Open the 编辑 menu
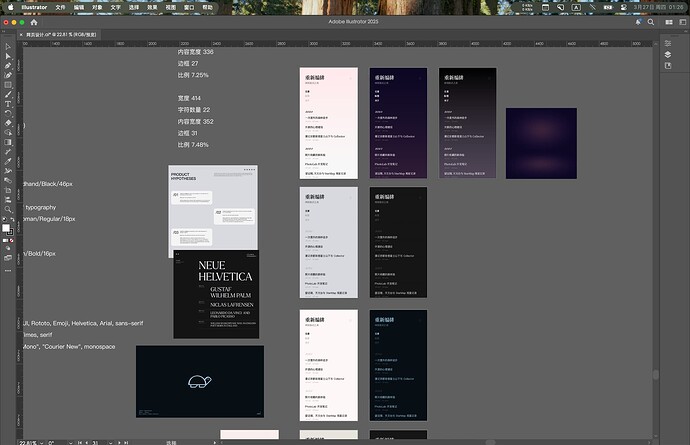The width and height of the screenshot is (690, 445). [79, 7]
